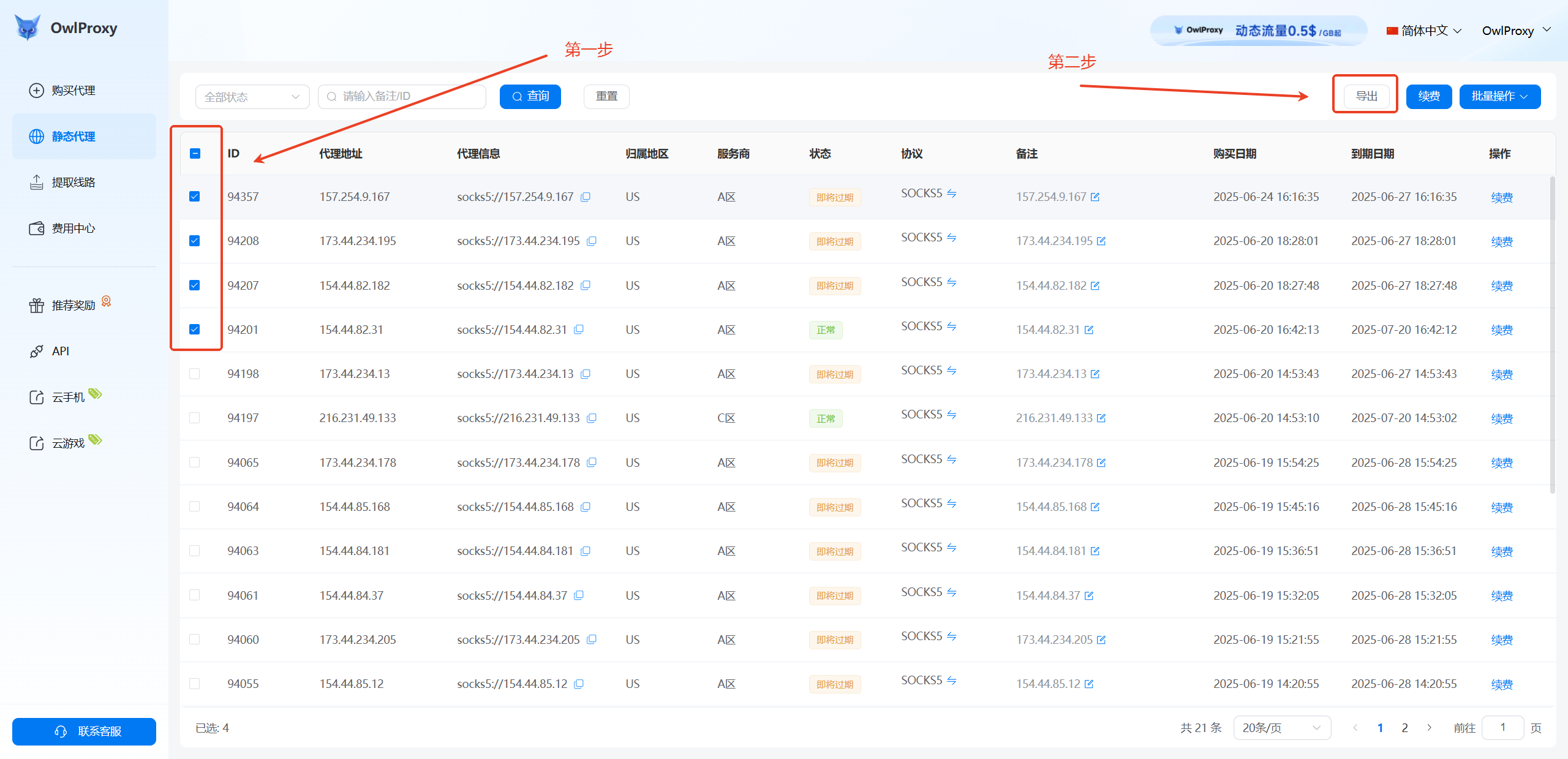
Task: Uncheck row 94201 checkbox
Action: (195, 330)
